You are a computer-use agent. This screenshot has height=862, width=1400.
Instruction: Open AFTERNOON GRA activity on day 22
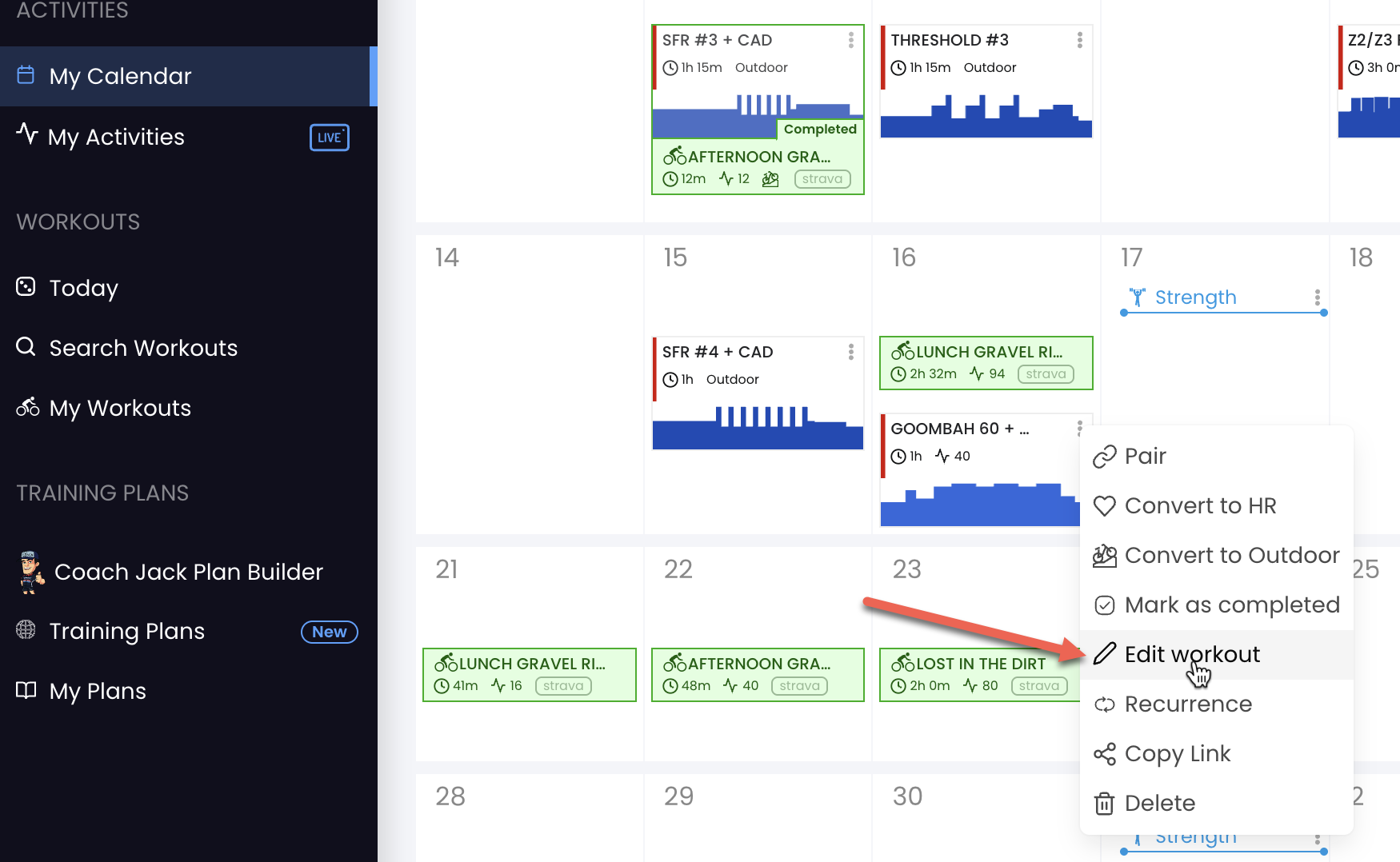click(x=758, y=675)
